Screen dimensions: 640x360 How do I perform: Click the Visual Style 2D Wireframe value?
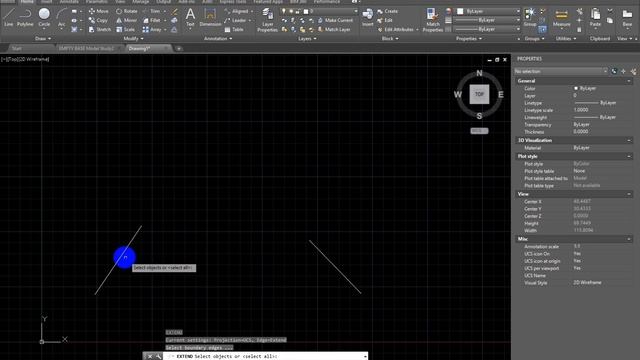click(x=587, y=282)
